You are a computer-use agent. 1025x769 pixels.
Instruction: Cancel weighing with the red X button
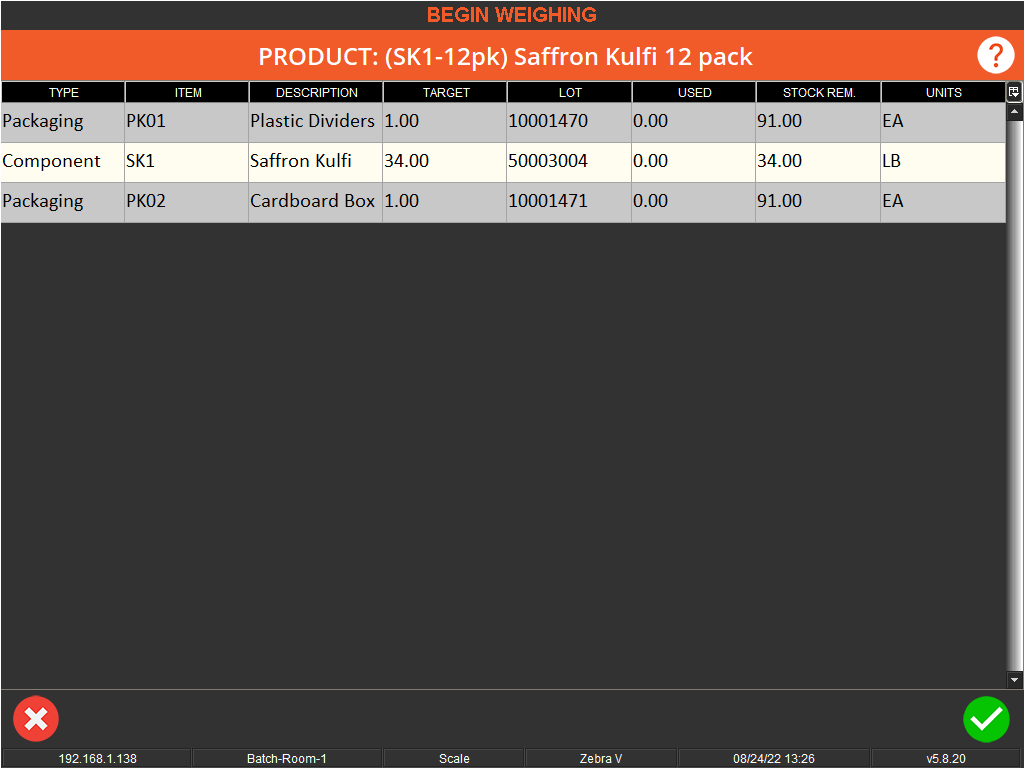(36, 719)
